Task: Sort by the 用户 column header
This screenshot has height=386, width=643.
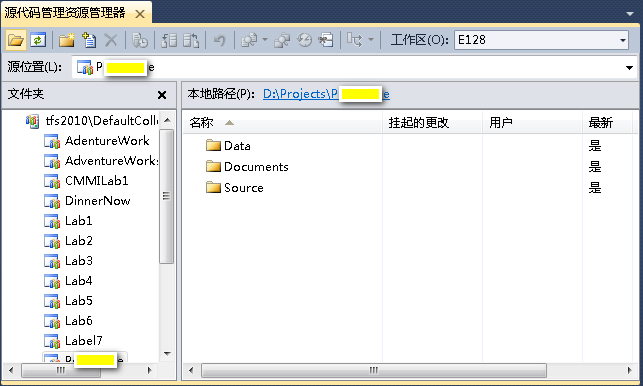Action: [x=532, y=123]
